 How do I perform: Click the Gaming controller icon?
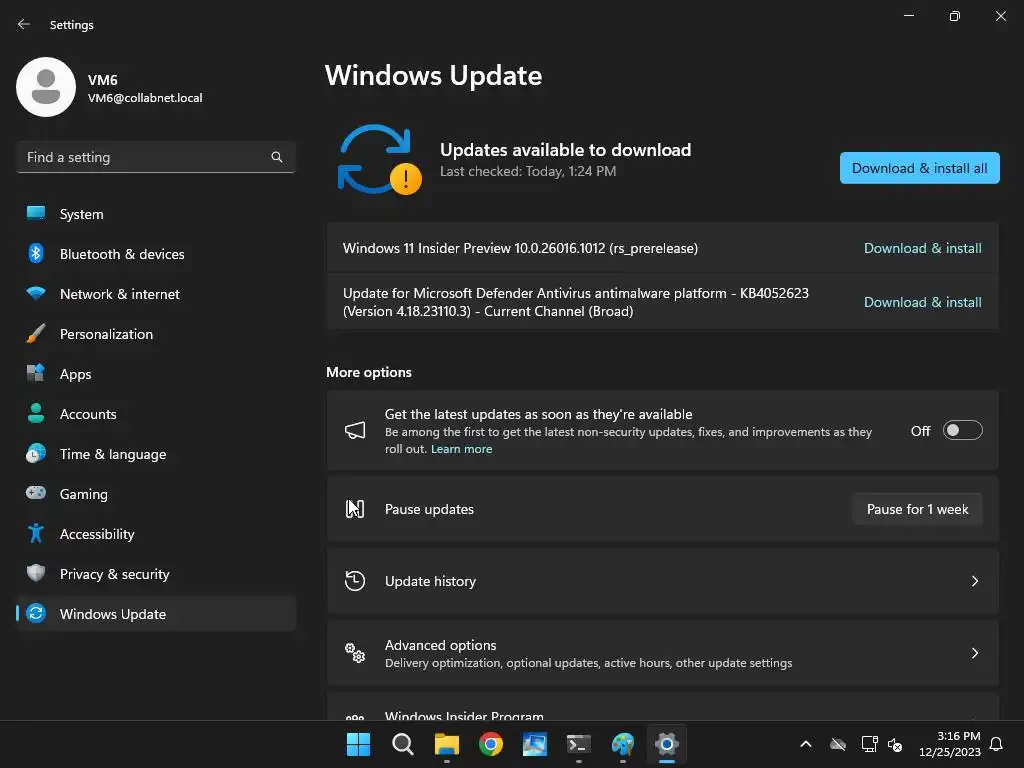click(x=36, y=493)
